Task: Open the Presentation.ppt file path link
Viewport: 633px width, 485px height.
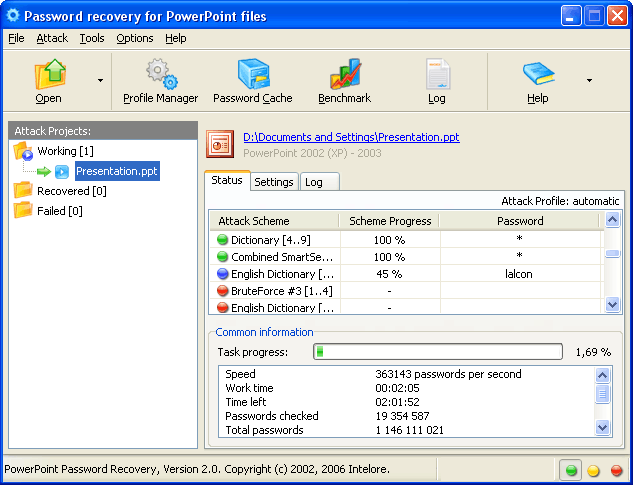Action: 351,137
